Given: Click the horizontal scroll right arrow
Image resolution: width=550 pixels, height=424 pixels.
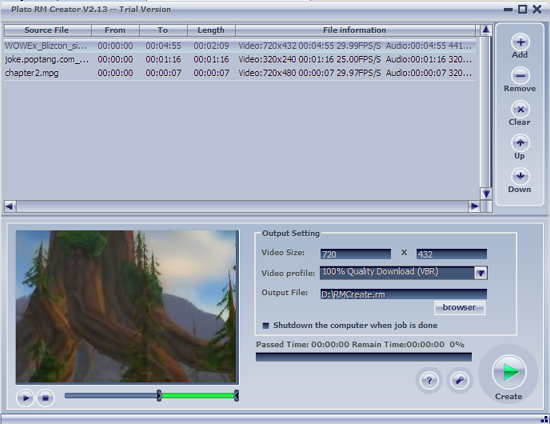Looking at the screenshot, I should 474,206.
